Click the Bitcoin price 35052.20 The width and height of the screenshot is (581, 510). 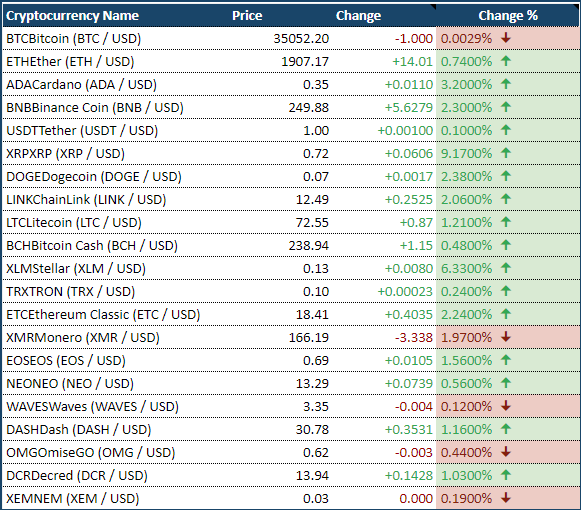[x=301, y=39]
